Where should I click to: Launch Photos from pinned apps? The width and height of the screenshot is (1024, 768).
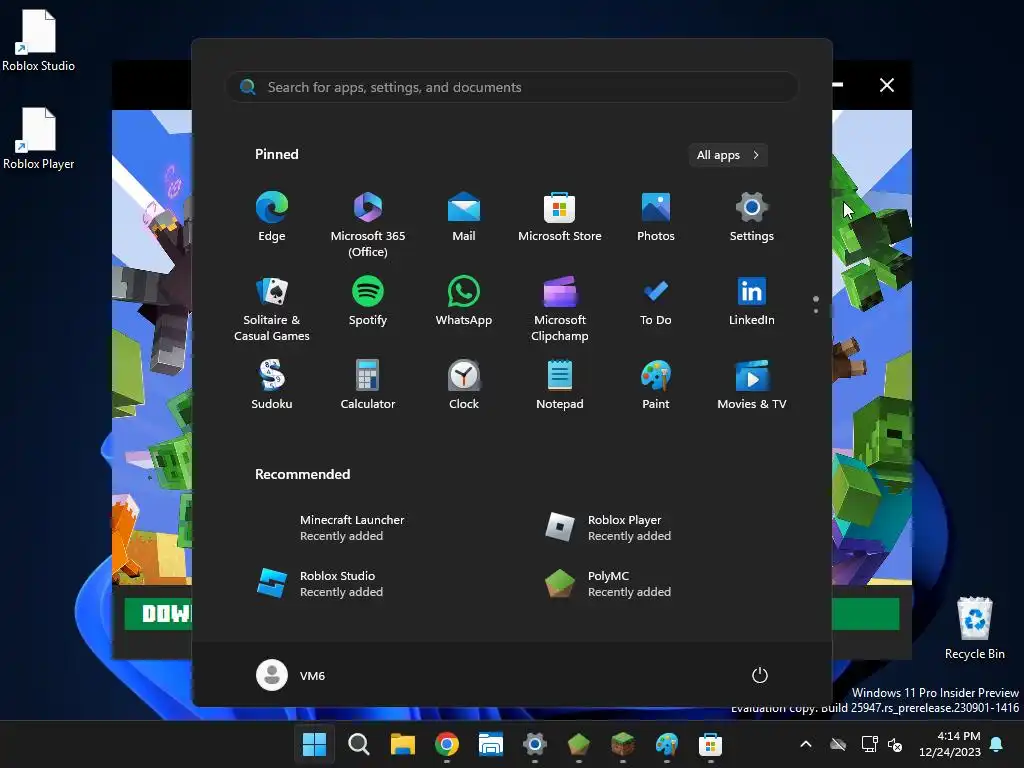coord(656,217)
